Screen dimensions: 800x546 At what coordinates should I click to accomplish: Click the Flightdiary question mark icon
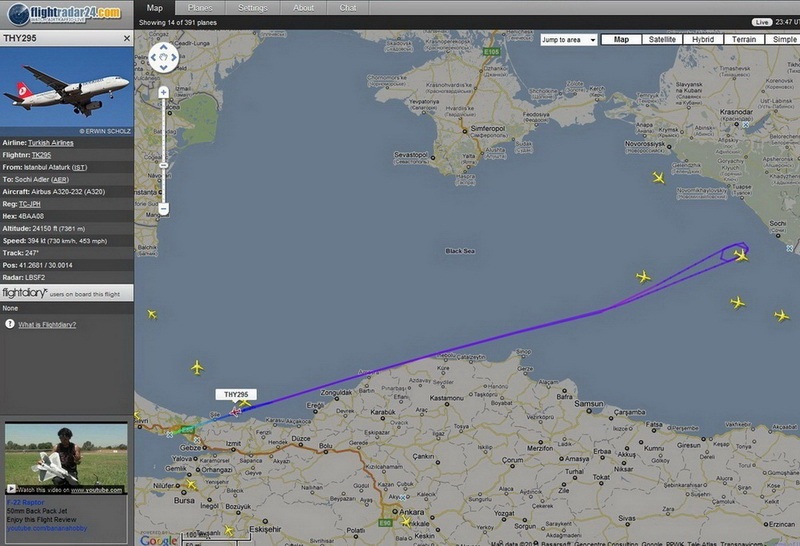click(x=10, y=324)
